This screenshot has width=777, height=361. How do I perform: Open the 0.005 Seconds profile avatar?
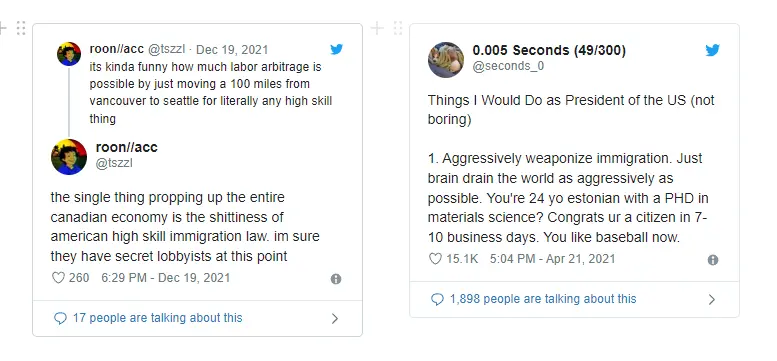click(446, 60)
